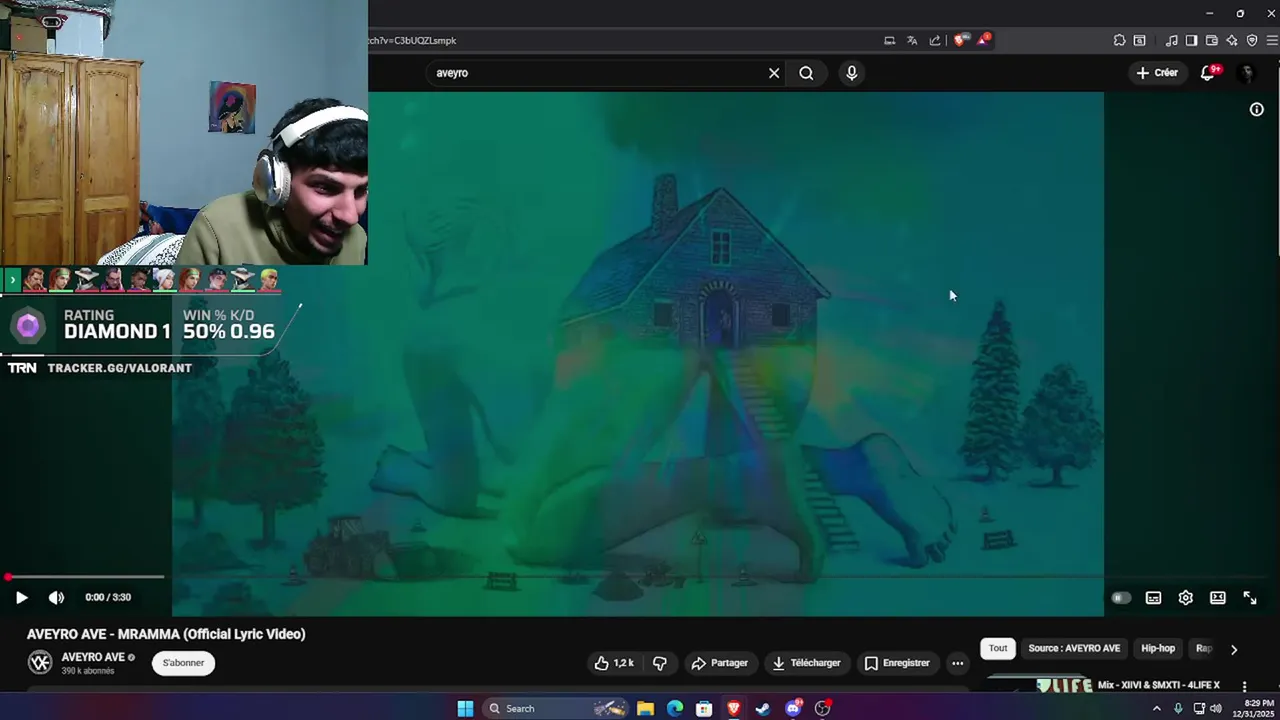
Task: Show hidden system tray icons
Action: coord(1157,708)
